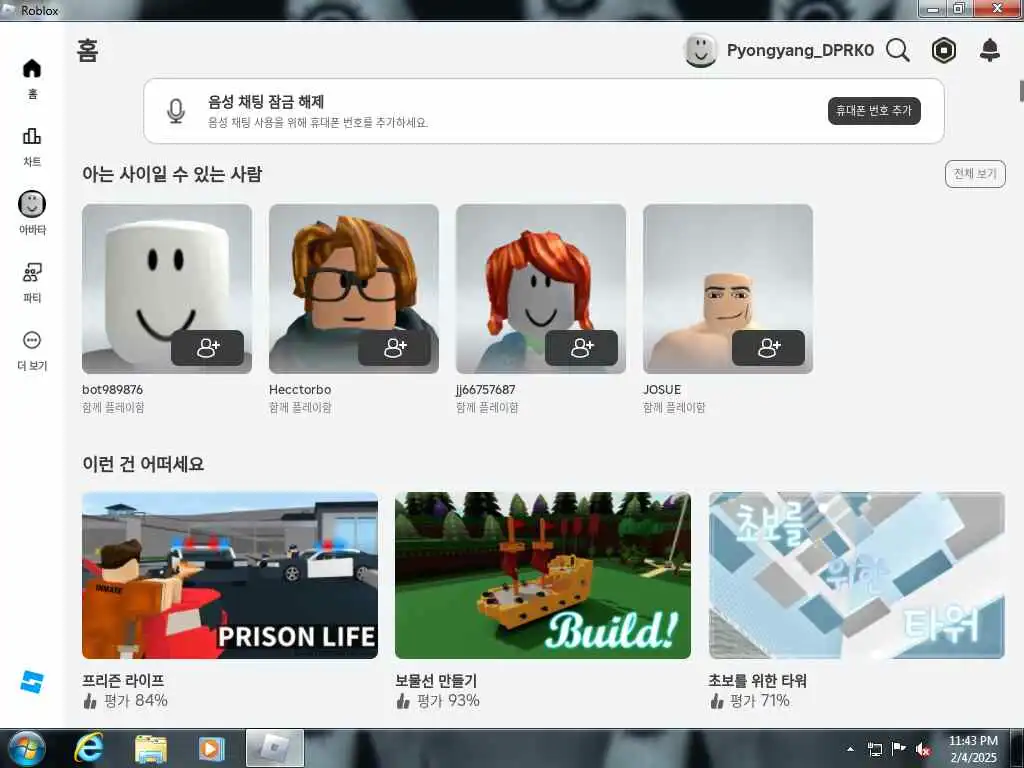Add Hecctorbo as friend

pyautogui.click(x=394, y=348)
